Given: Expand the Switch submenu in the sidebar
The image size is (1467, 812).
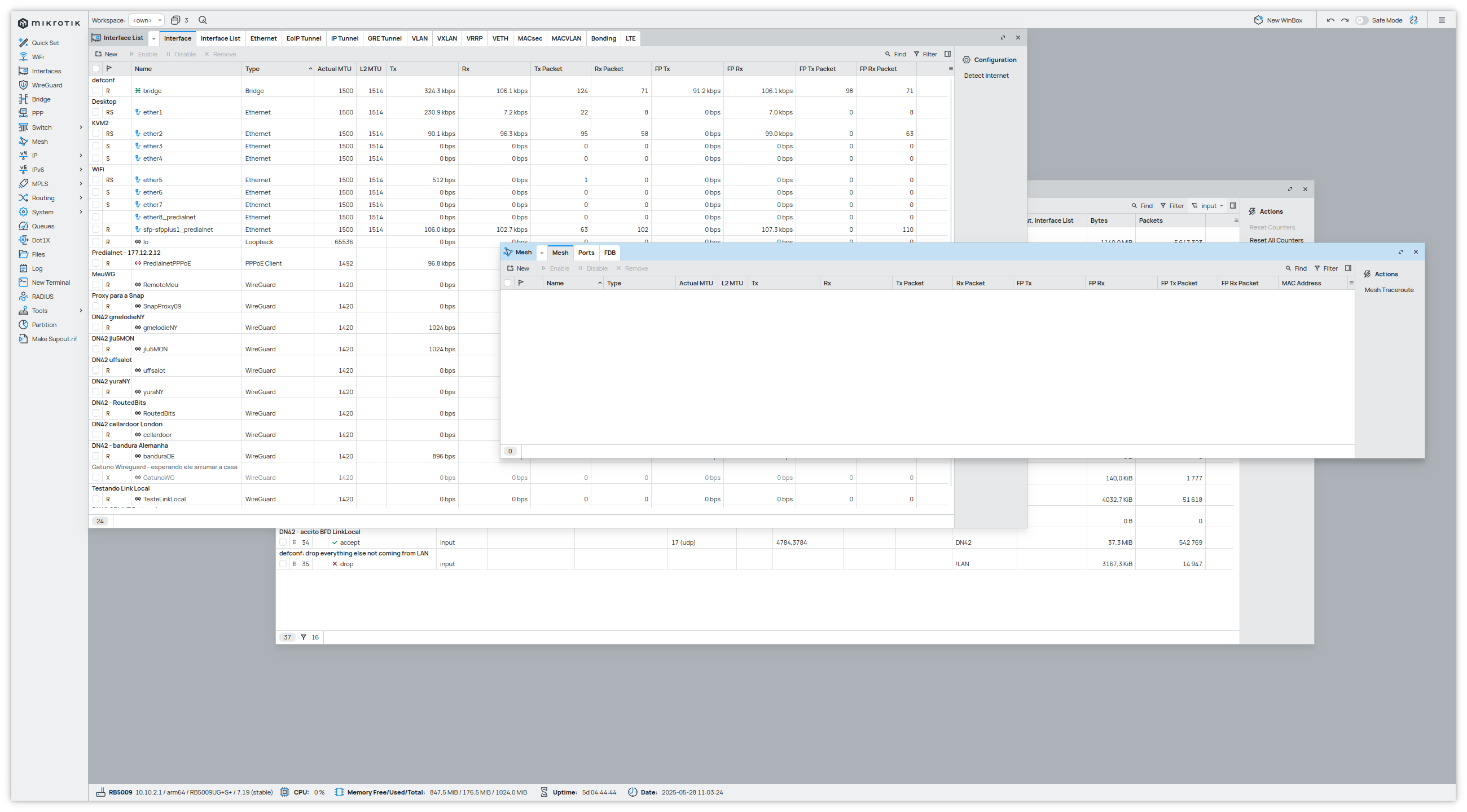Looking at the screenshot, I should click(81, 127).
